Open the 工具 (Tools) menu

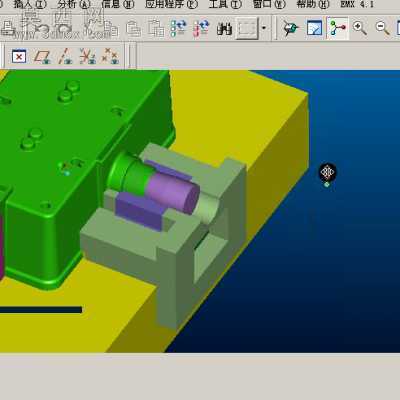(x=225, y=4)
